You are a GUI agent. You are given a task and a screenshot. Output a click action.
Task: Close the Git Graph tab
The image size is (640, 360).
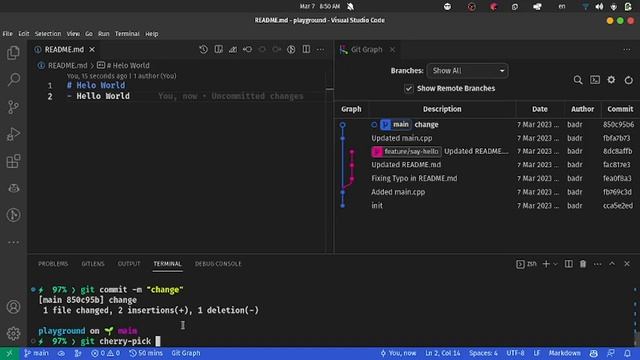click(392, 49)
